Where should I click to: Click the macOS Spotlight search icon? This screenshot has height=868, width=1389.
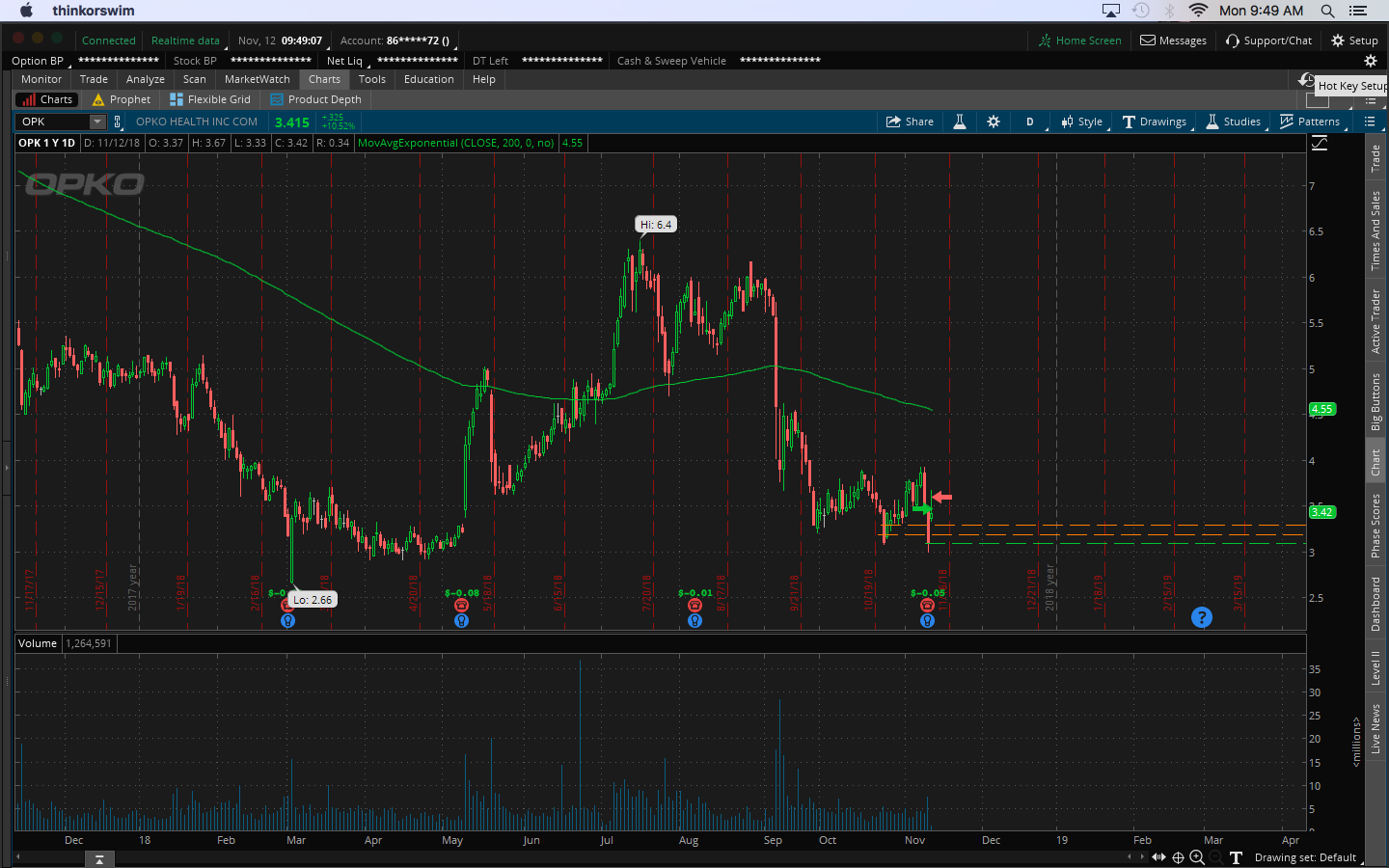tap(1327, 11)
